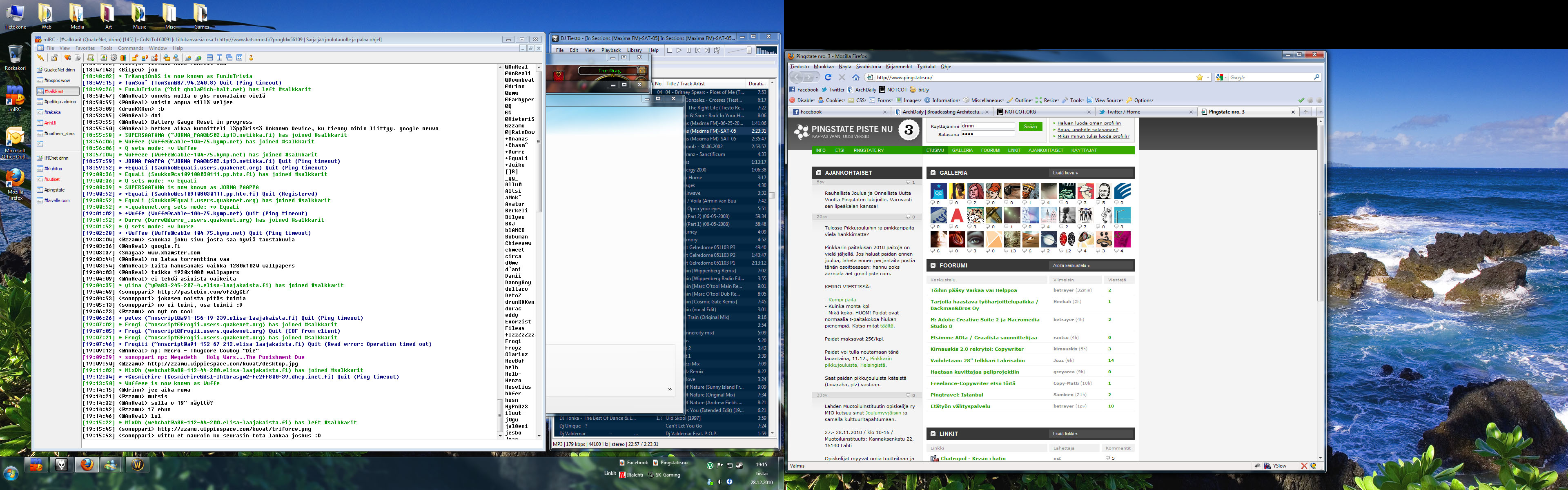Click the mIRC Connect lightning toolbar icon
This screenshot has width=1568, height=490.
tap(41, 58)
